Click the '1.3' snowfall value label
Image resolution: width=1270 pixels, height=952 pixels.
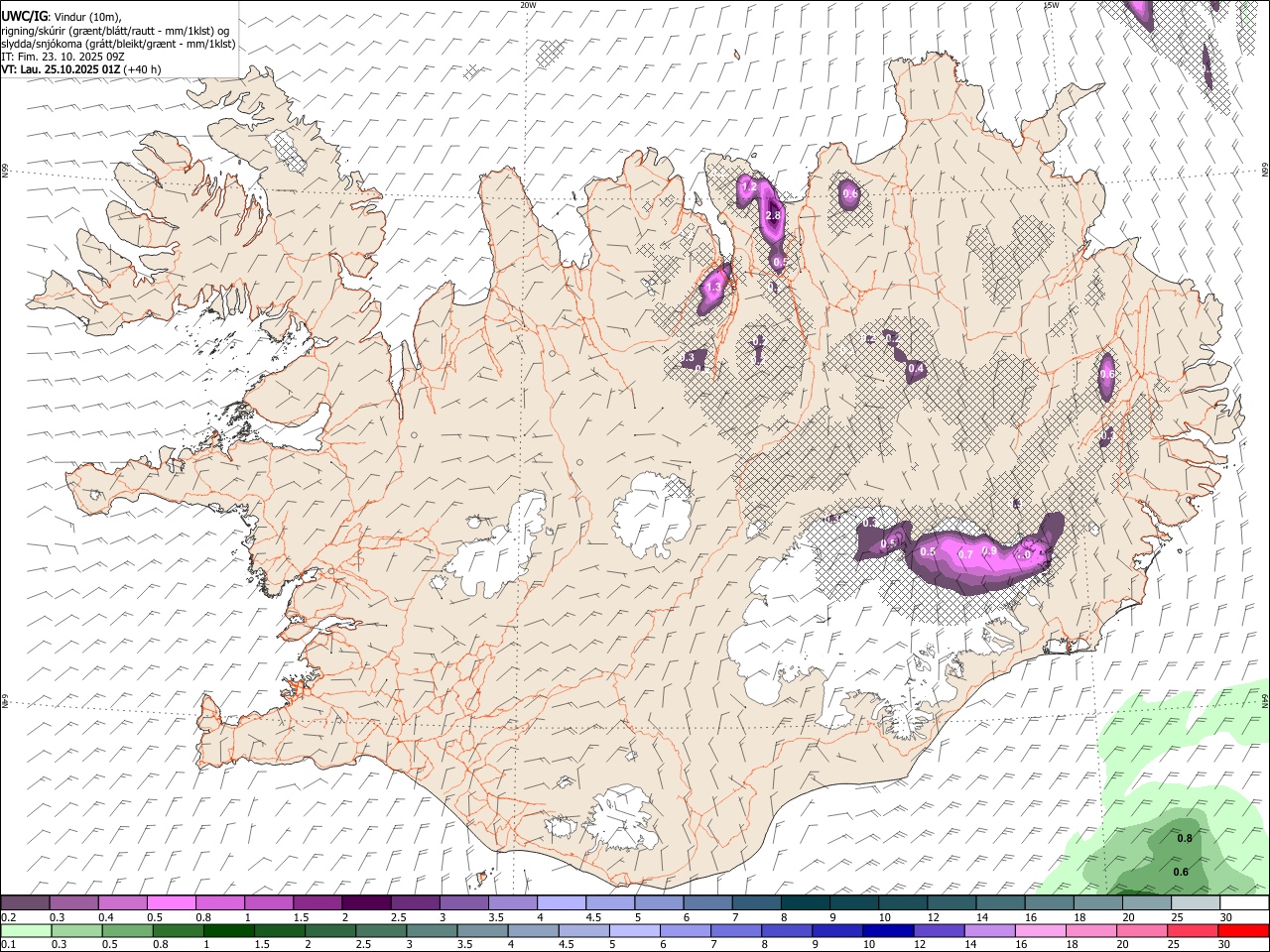pyautogui.click(x=713, y=288)
